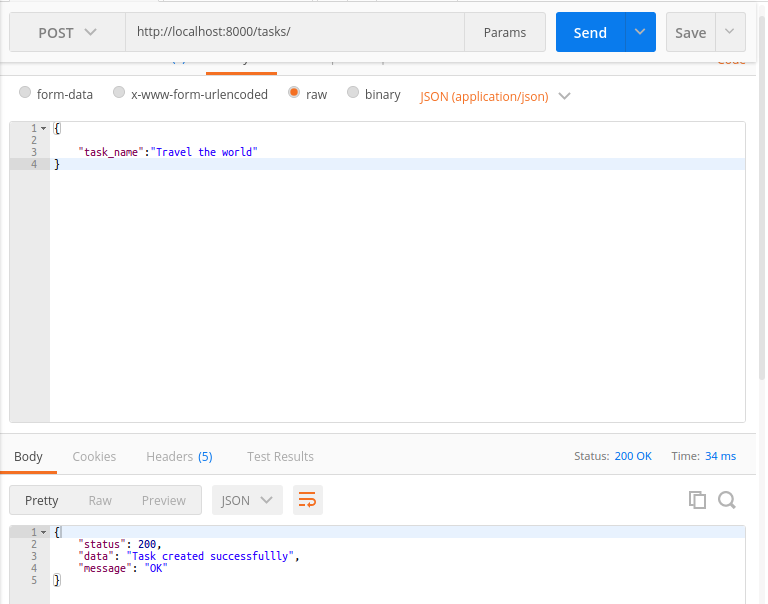Choose Pretty response view

point(42,500)
